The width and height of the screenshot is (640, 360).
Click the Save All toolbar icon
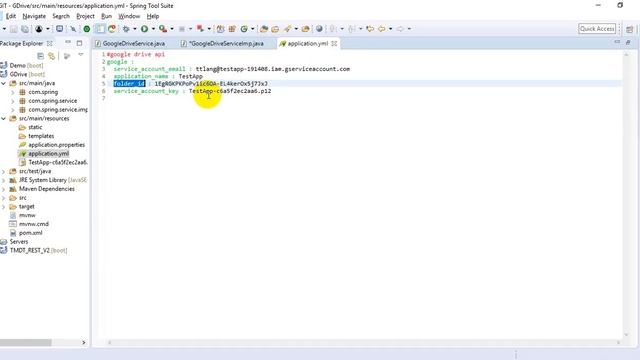point(25,29)
